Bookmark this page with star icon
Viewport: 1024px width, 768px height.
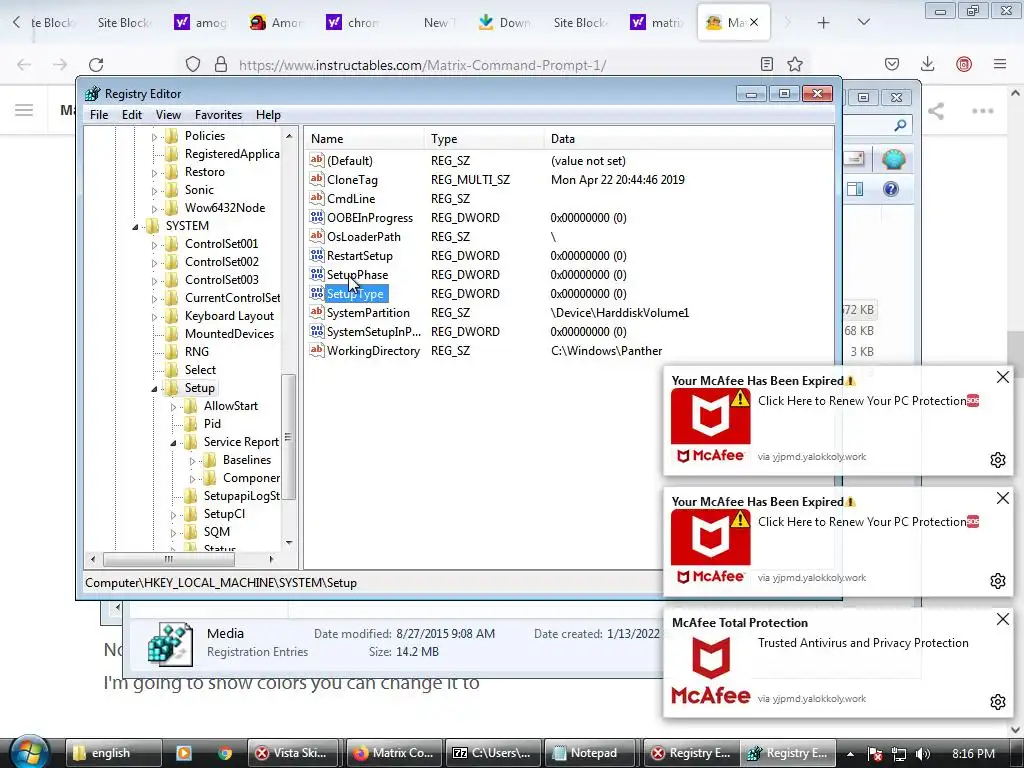coord(795,64)
